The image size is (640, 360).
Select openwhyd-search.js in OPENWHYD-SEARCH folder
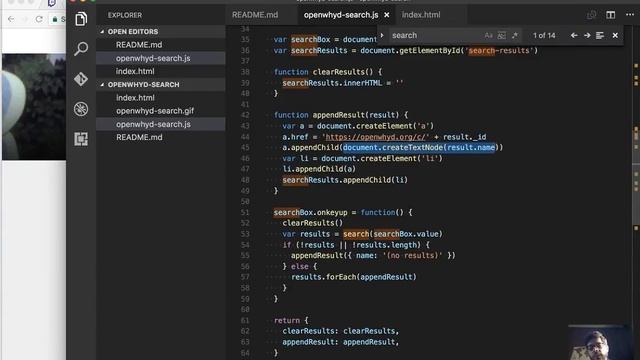(x=161, y=124)
